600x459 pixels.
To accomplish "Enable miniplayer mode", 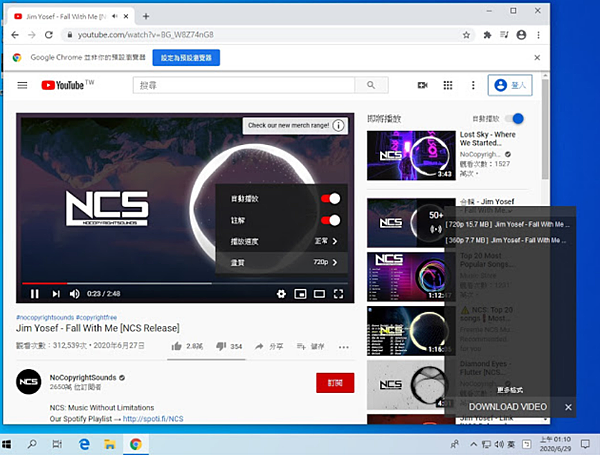I will (300, 294).
